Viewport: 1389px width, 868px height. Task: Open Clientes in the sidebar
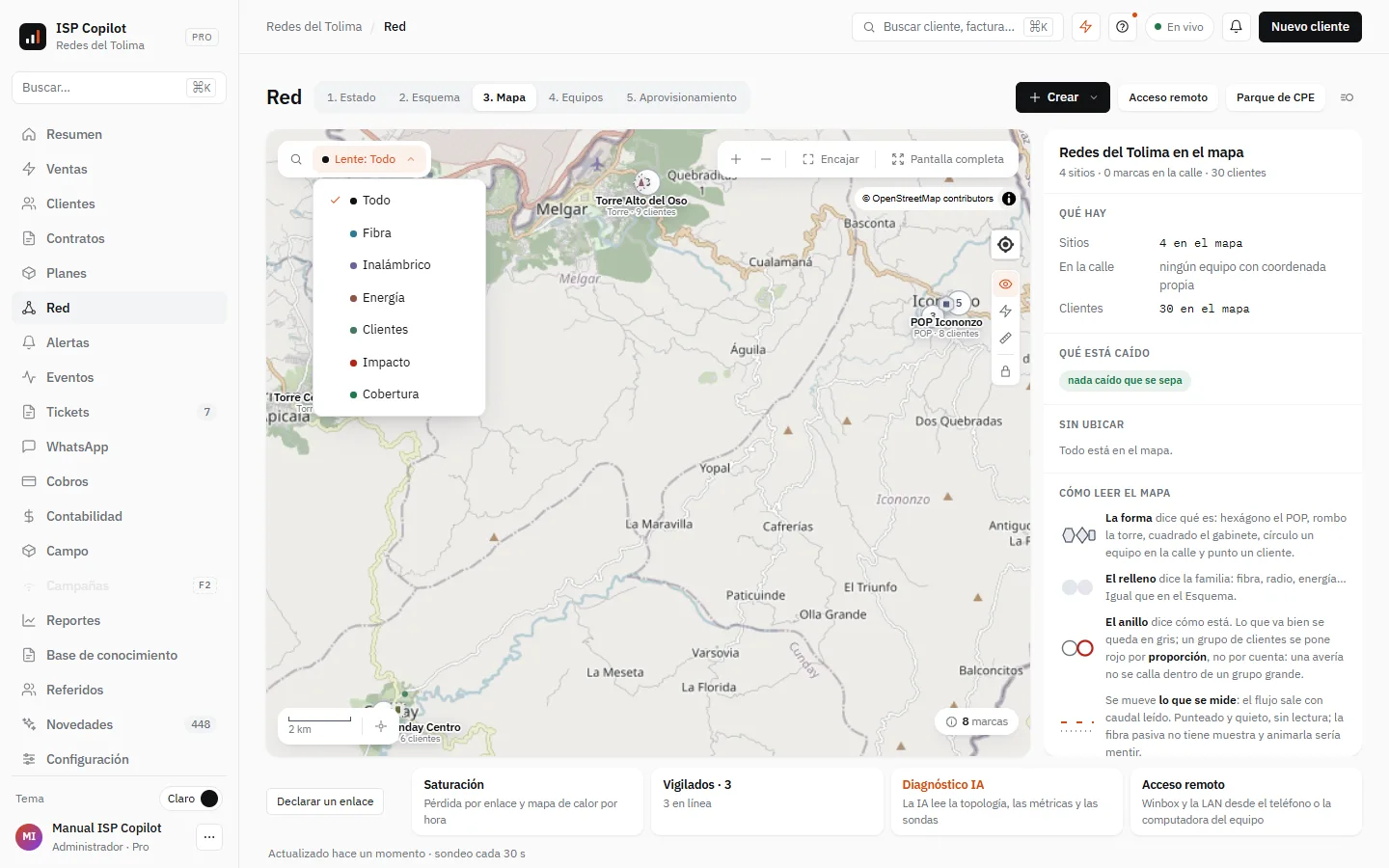tap(120, 203)
